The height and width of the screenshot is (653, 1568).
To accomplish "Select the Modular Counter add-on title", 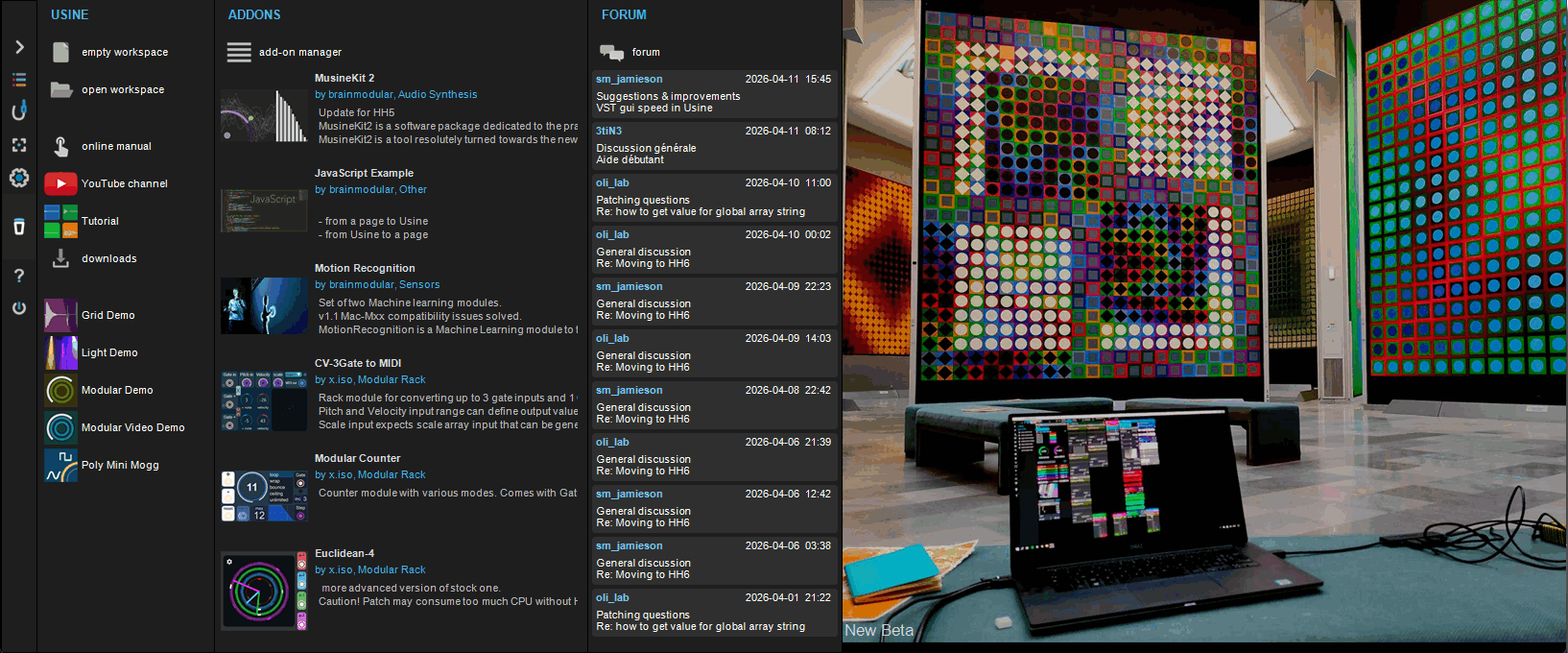I will (357, 458).
